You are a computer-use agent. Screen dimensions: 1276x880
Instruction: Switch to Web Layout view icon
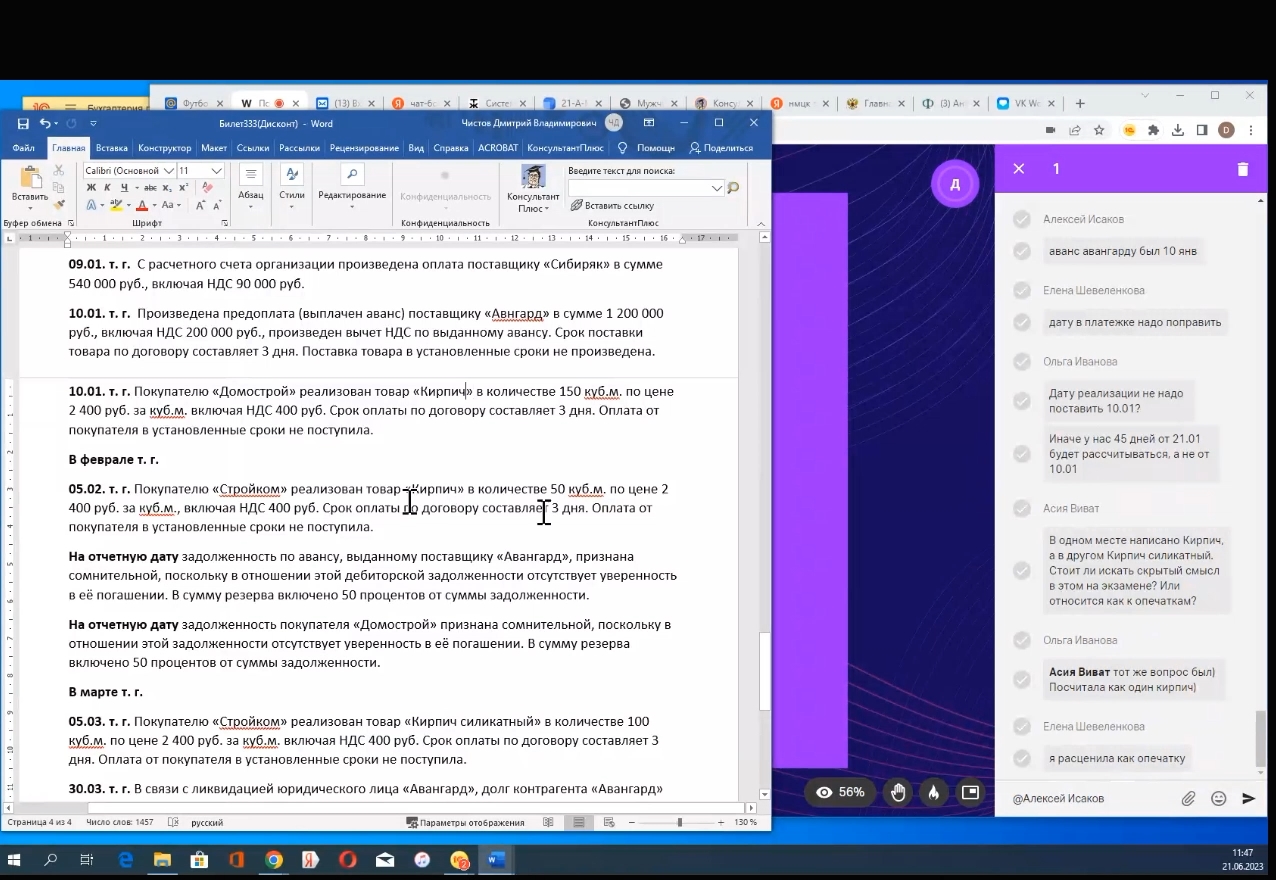[607, 822]
